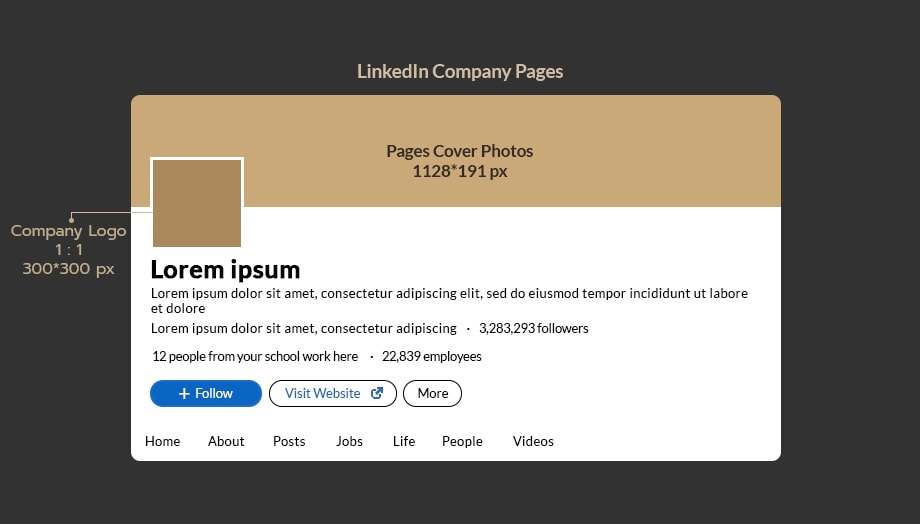Click the 3,283,293 followers text
This screenshot has width=920, height=524.
533,329
